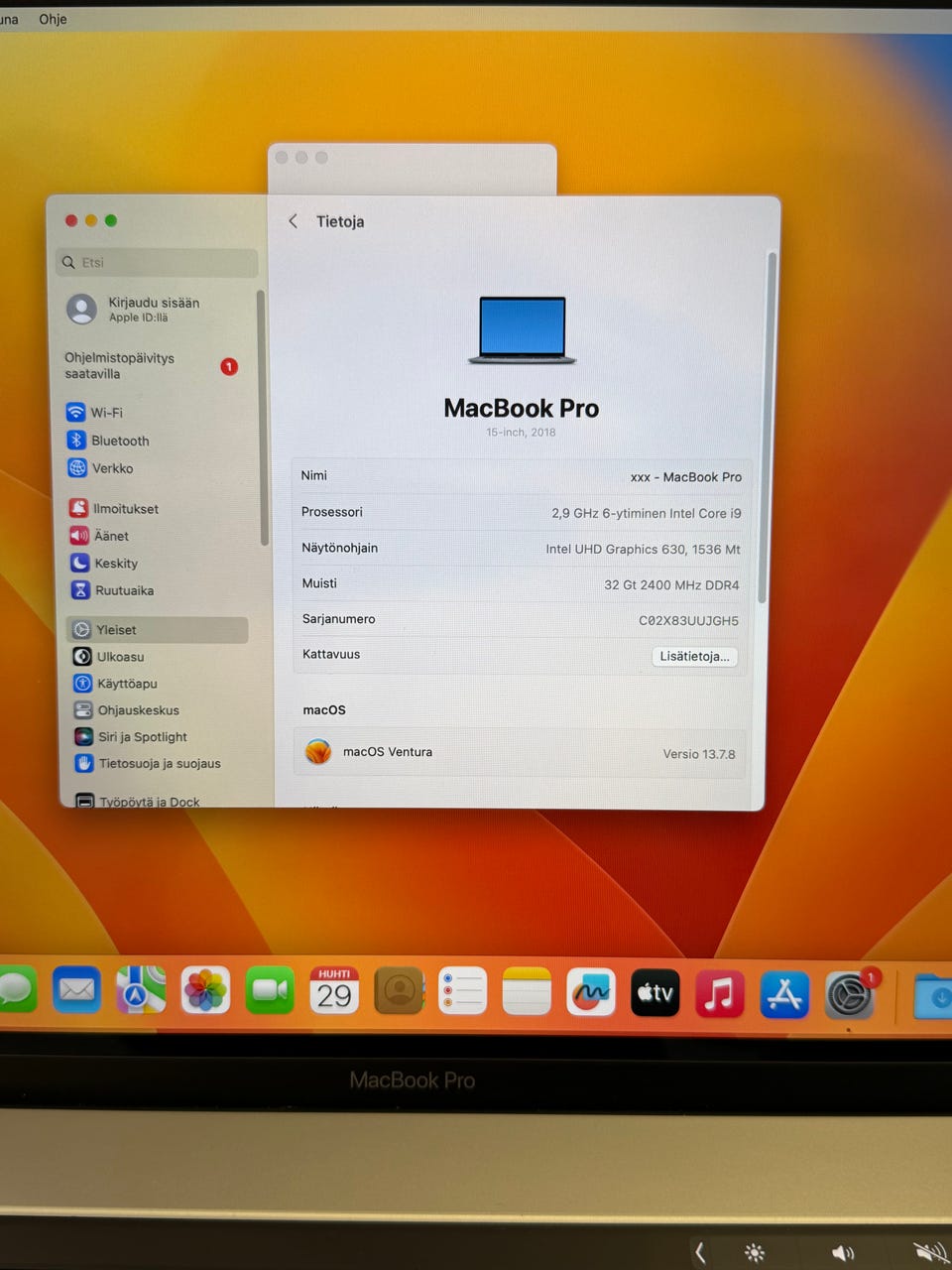952x1270 pixels.
Task: Click the Tietoja content scrollbar
Action: (x=769, y=427)
